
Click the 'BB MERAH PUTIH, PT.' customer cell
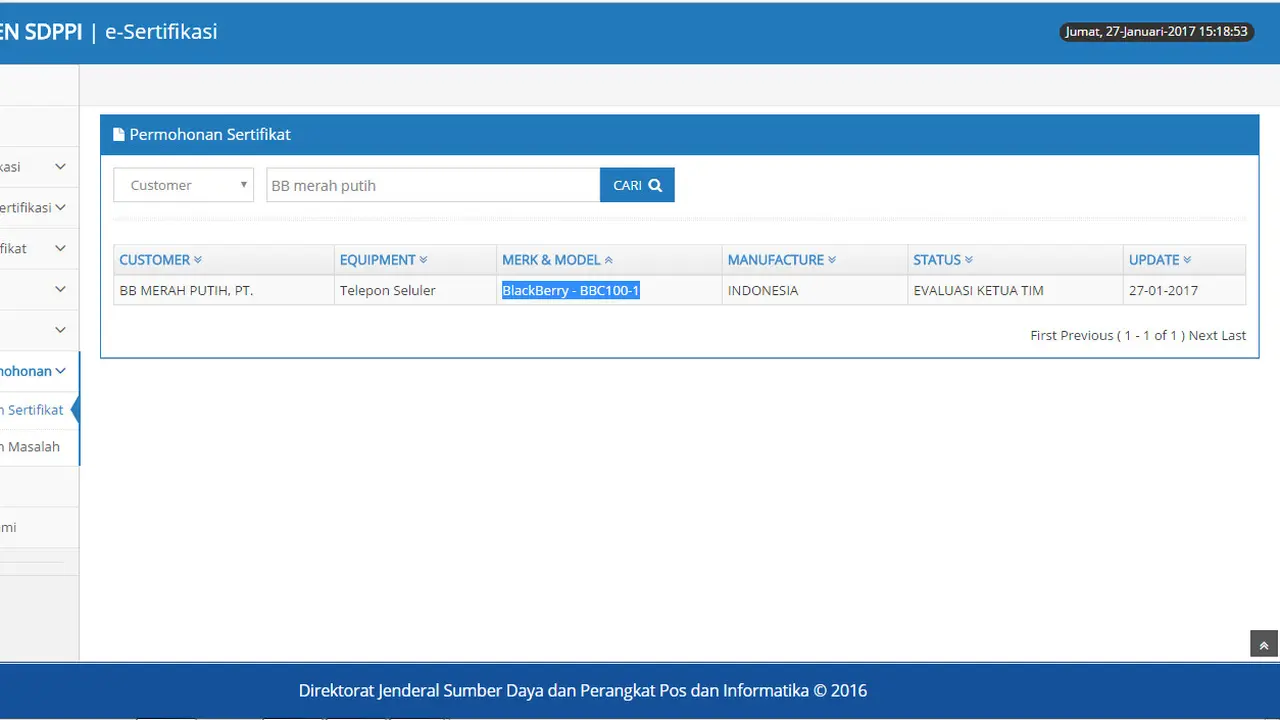tap(224, 290)
